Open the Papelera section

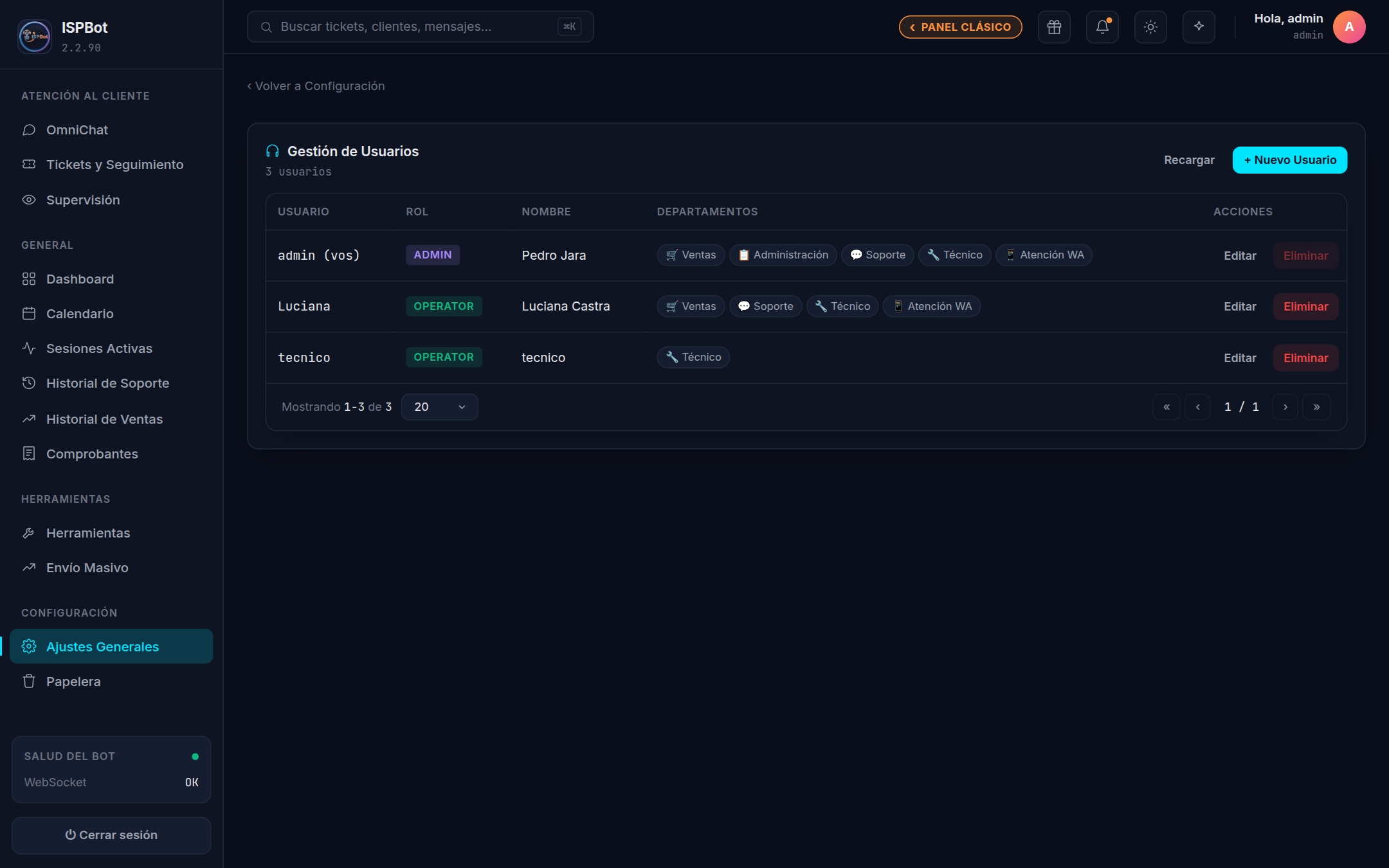(x=111, y=682)
